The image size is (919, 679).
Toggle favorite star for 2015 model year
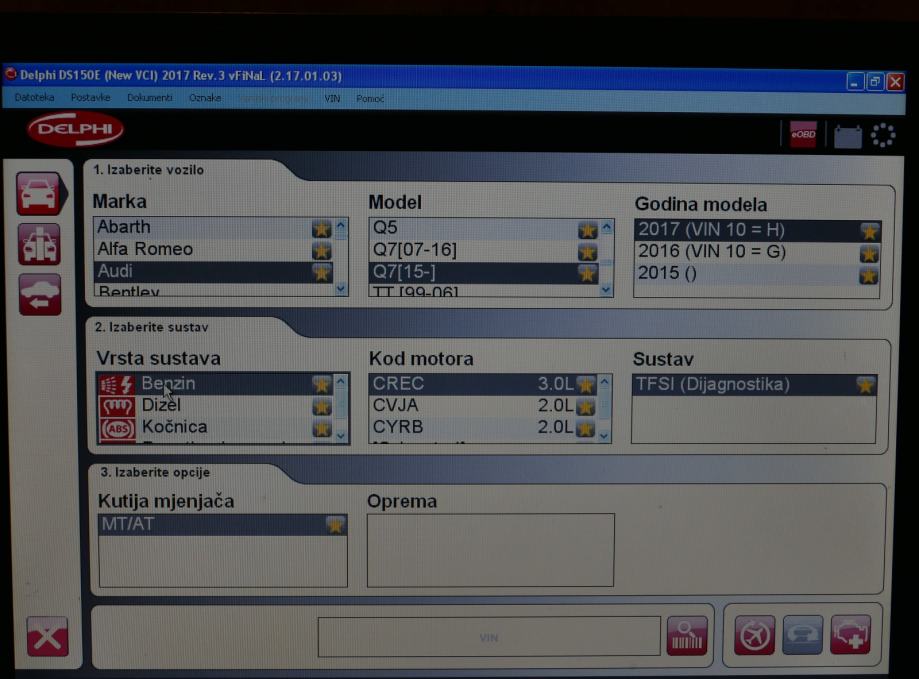868,275
